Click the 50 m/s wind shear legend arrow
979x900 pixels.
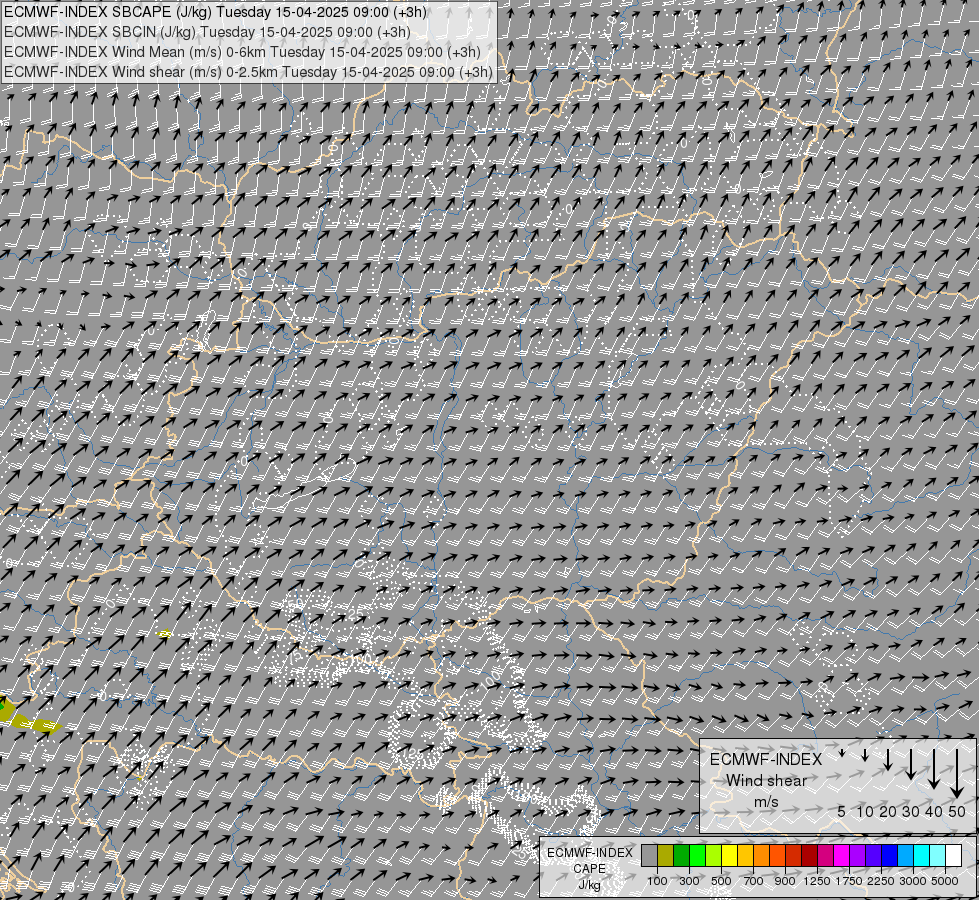click(x=957, y=774)
